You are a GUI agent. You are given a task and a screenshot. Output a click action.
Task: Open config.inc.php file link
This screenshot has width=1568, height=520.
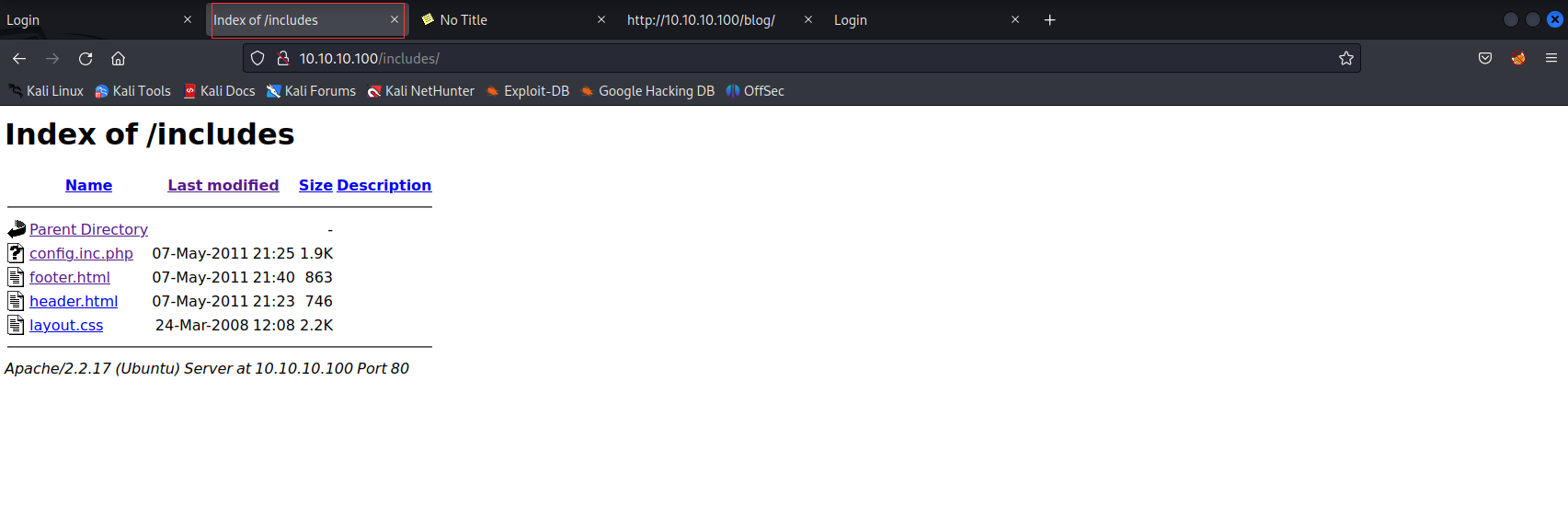(x=81, y=253)
